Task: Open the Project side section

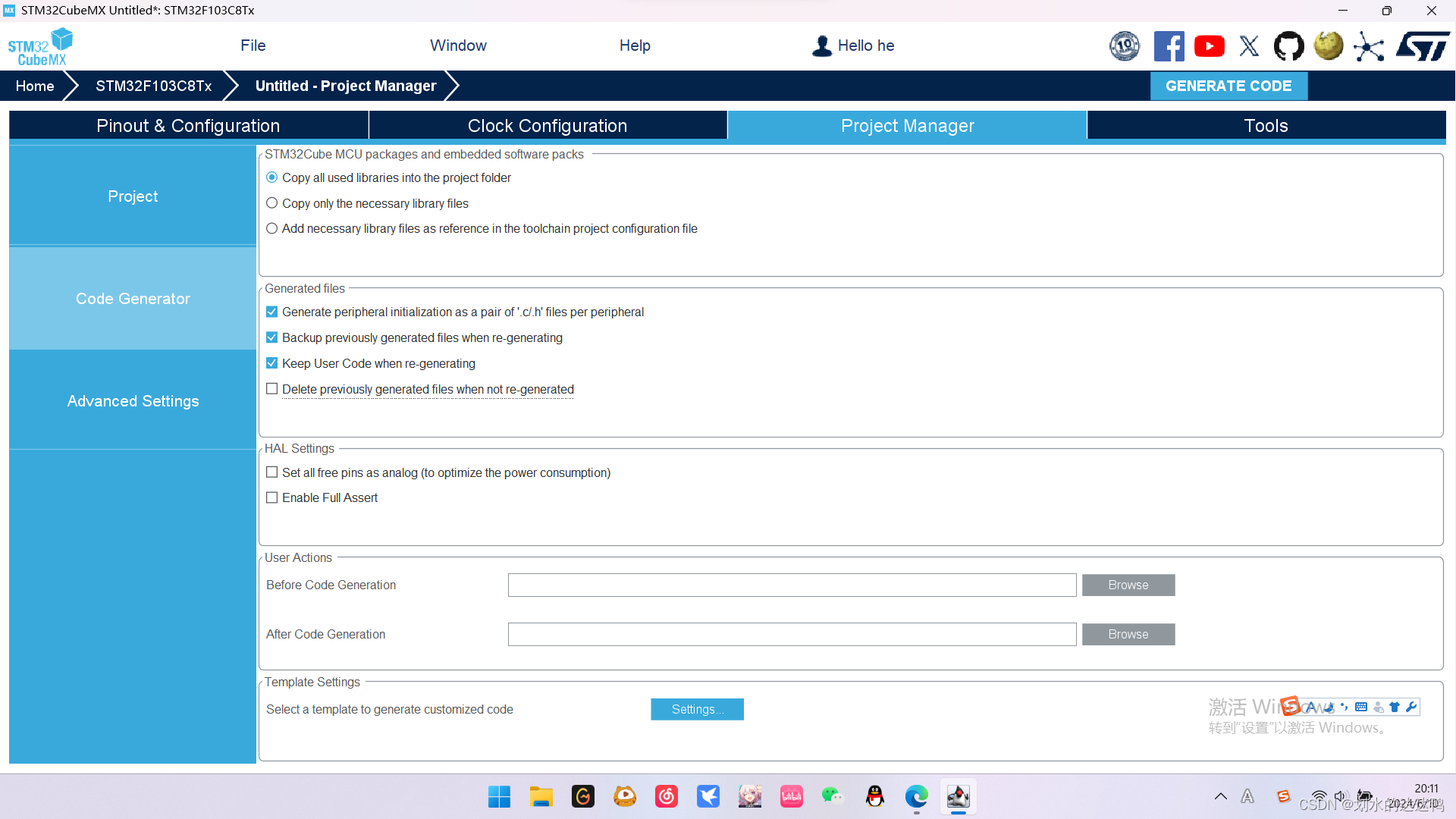Action: coord(133,196)
